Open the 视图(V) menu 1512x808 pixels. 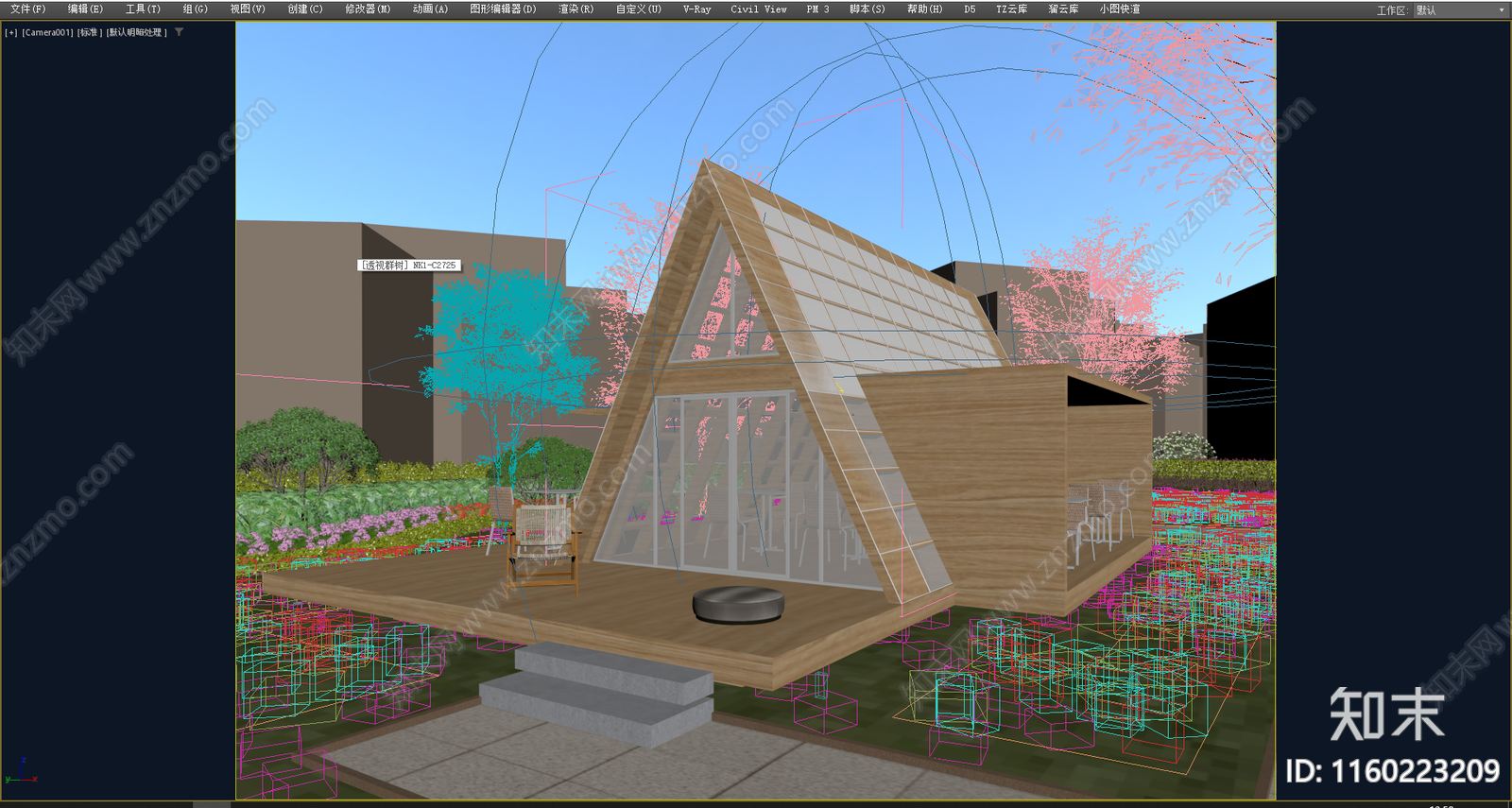[248, 9]
